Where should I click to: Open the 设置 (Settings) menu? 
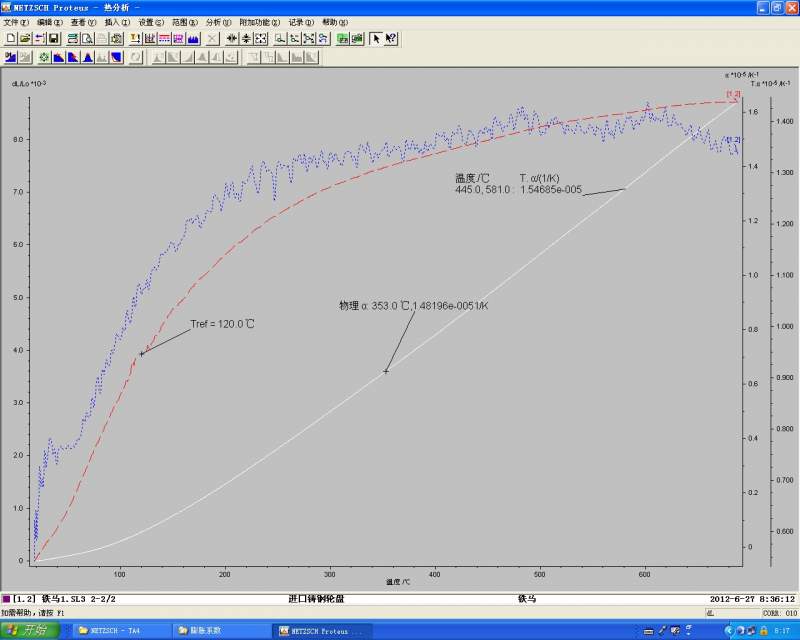151,22
